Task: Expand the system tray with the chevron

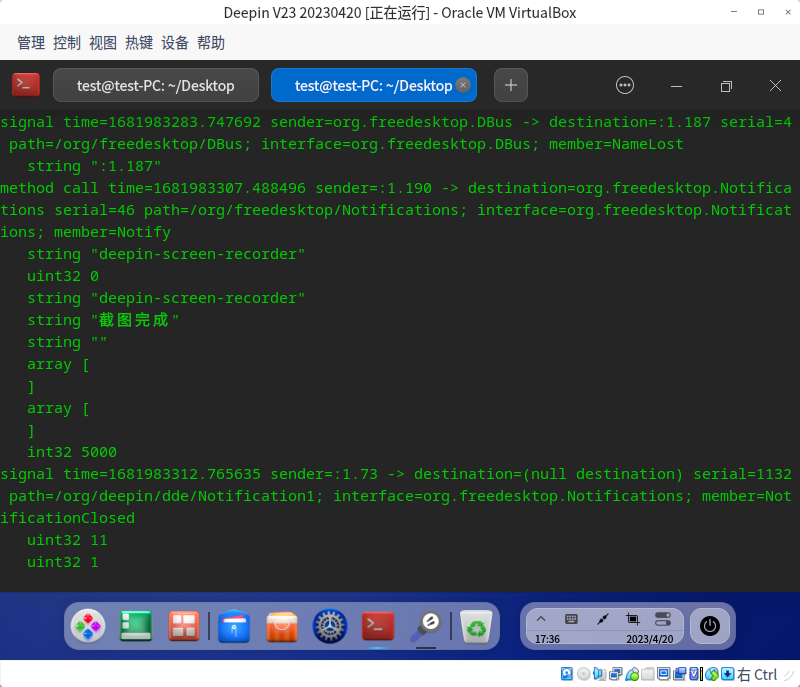Action: [x=541, y=618]
